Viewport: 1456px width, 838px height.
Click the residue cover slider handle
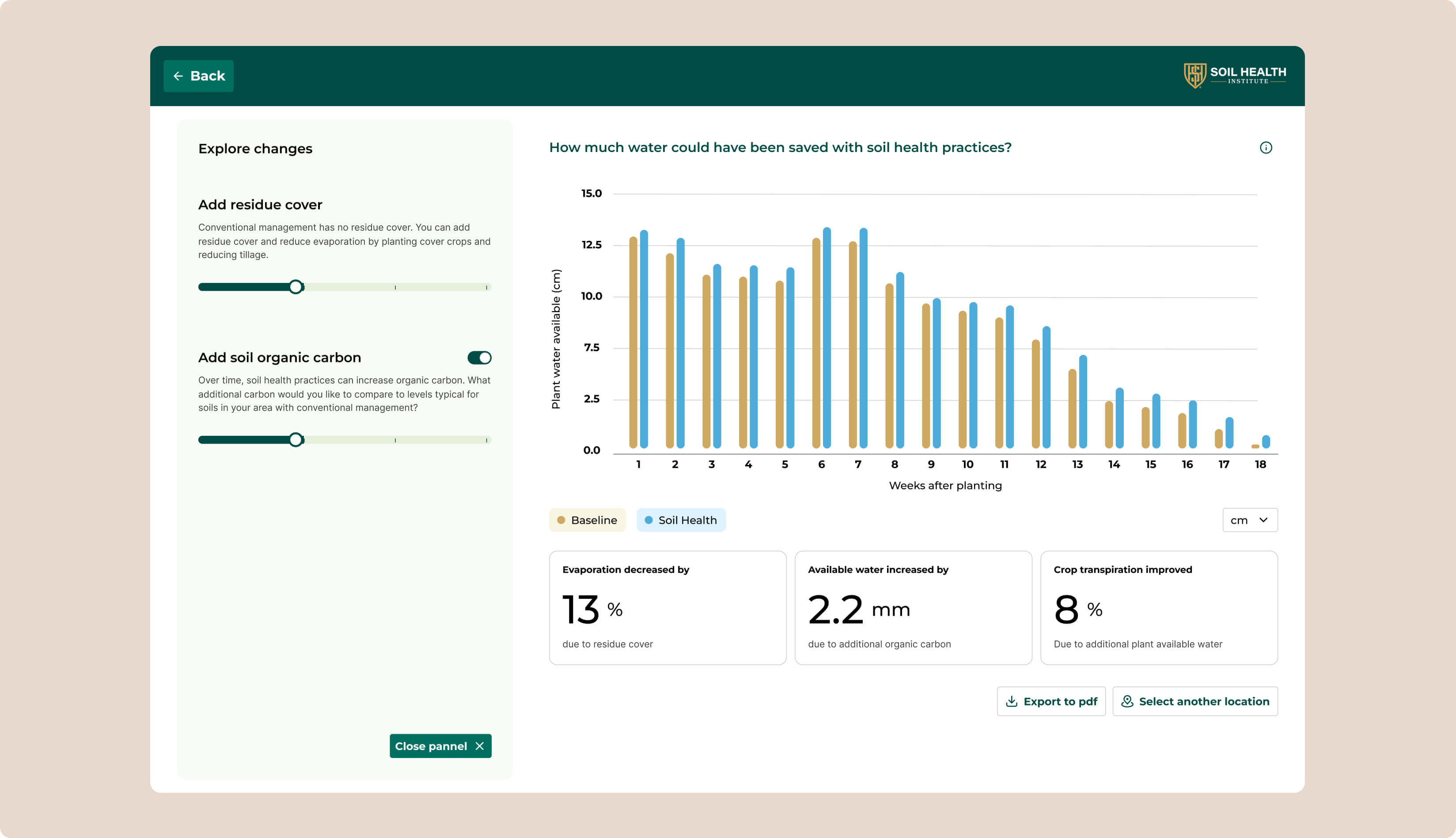[x=296, y=287]
